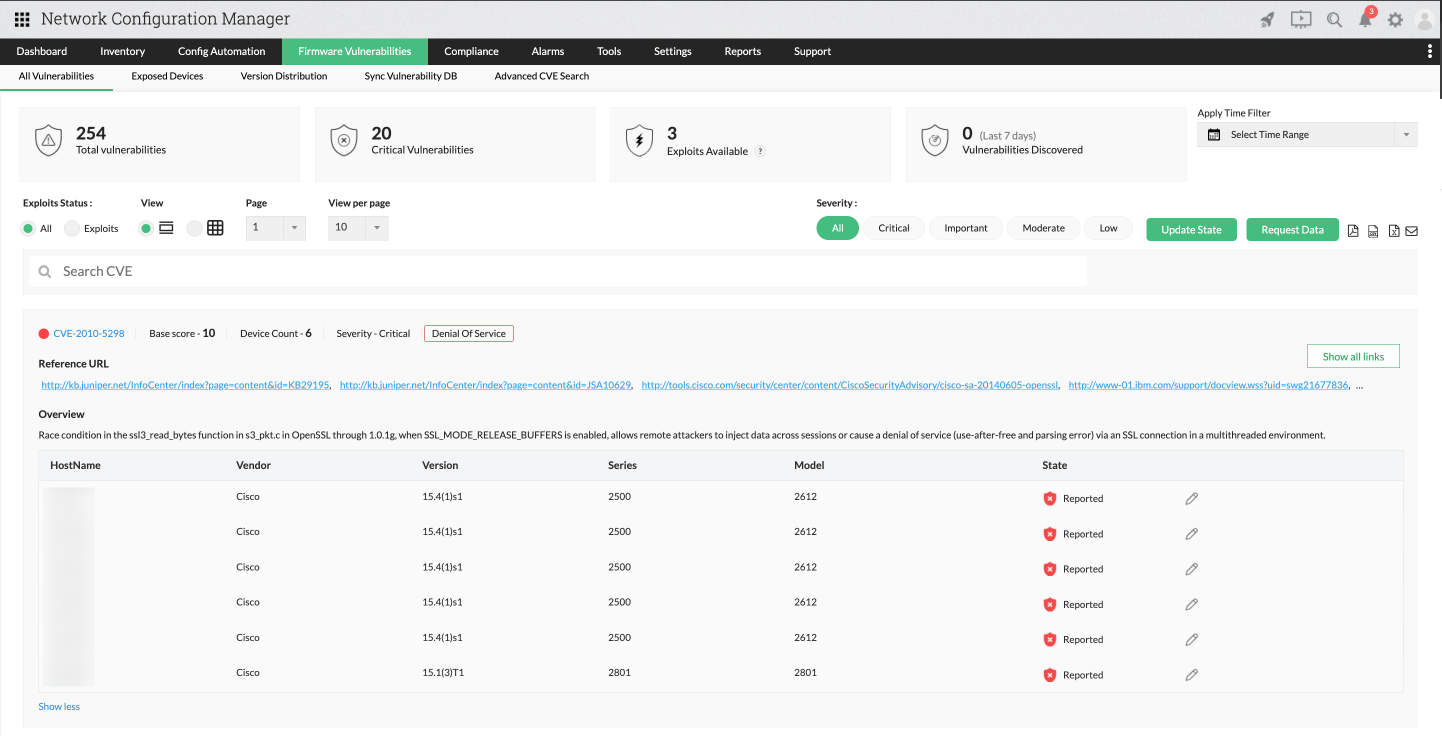The width and height of the screenshot is (1442, 736).
Task: Edit state of the first Reported device
Action: 1191,498
